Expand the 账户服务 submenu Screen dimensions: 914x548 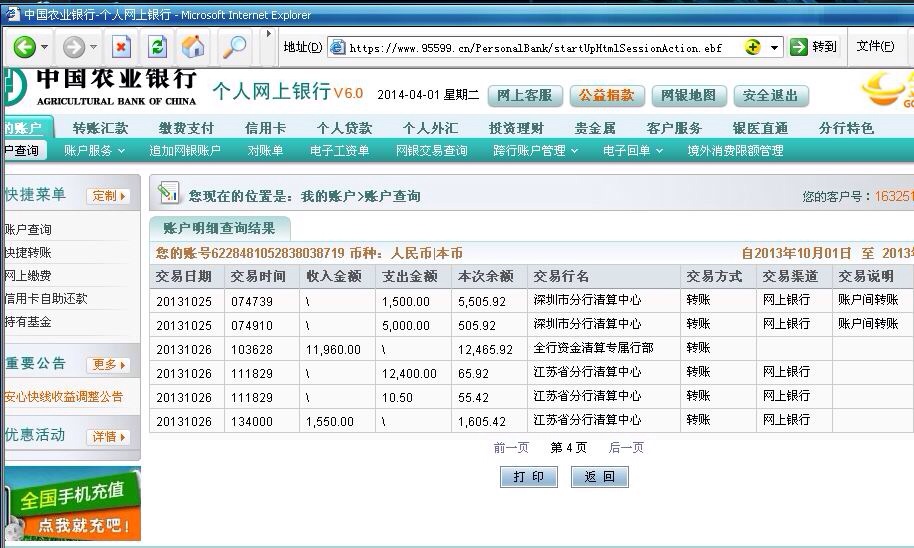pos(95,151)
